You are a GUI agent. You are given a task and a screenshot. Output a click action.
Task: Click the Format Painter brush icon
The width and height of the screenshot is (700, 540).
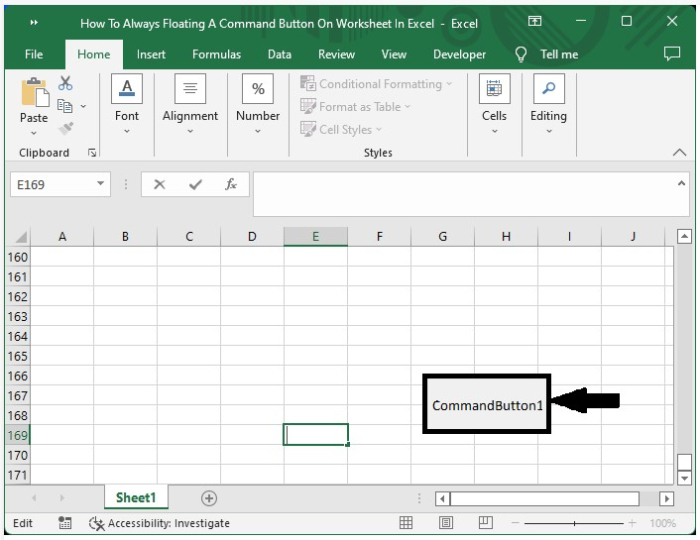click(x=66, y=129)
